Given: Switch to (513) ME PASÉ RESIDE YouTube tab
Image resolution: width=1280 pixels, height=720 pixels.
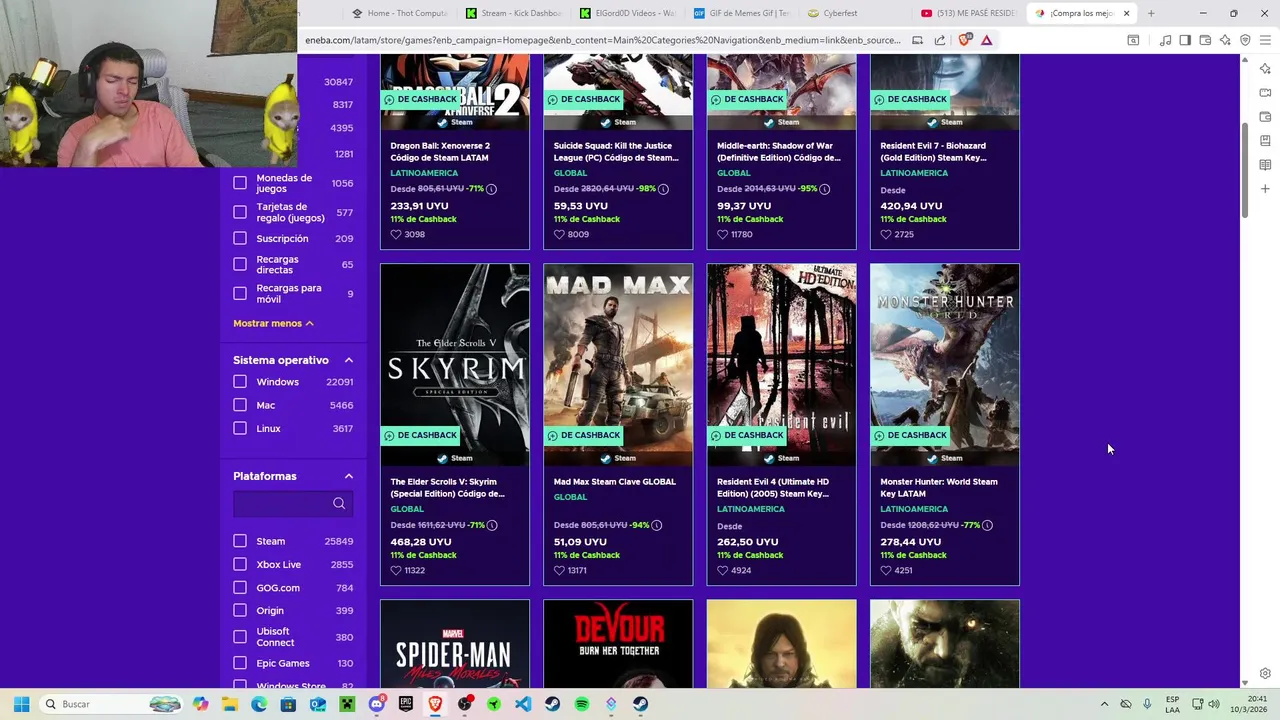Looking at the screenshot, I should click(x=969, y=13).
